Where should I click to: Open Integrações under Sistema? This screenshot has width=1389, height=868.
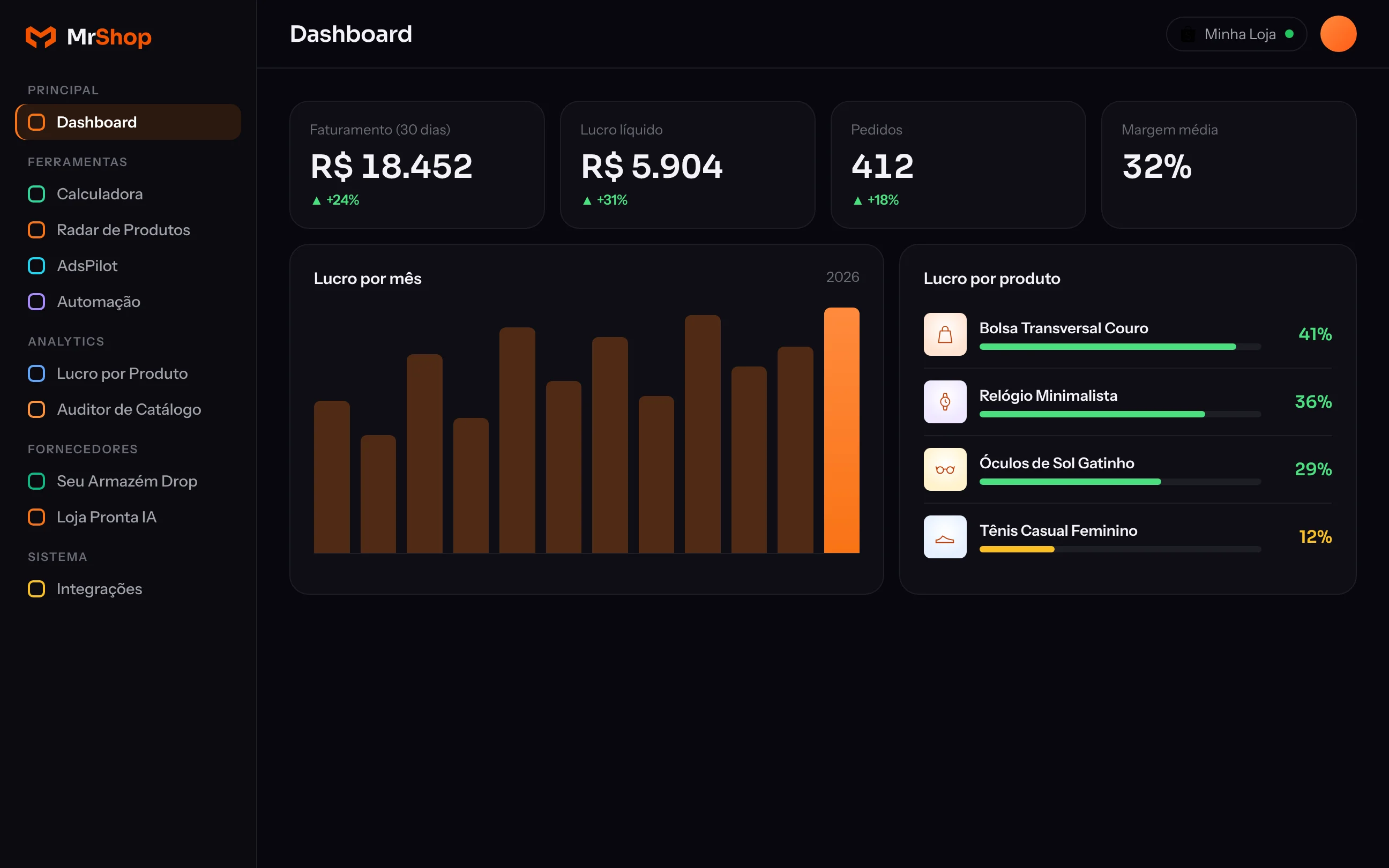click(x=128, y=588)
